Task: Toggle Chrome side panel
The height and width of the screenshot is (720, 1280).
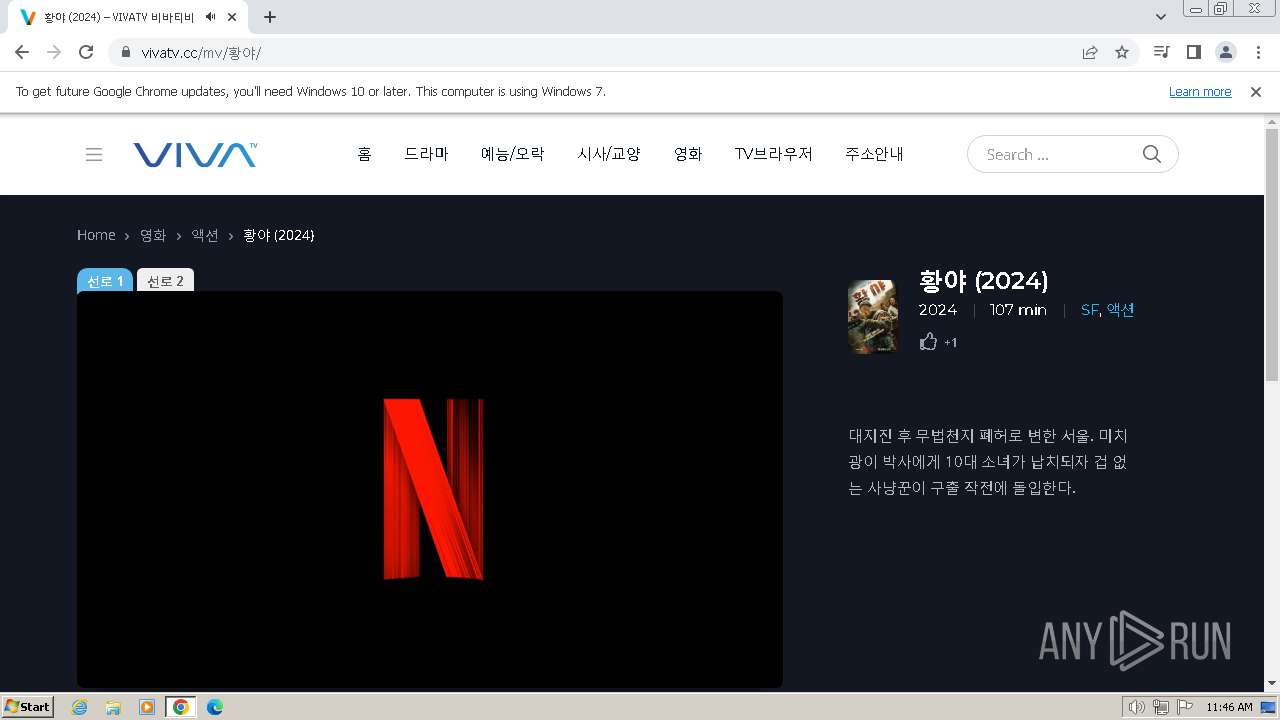Action: tap(1193, 52)
